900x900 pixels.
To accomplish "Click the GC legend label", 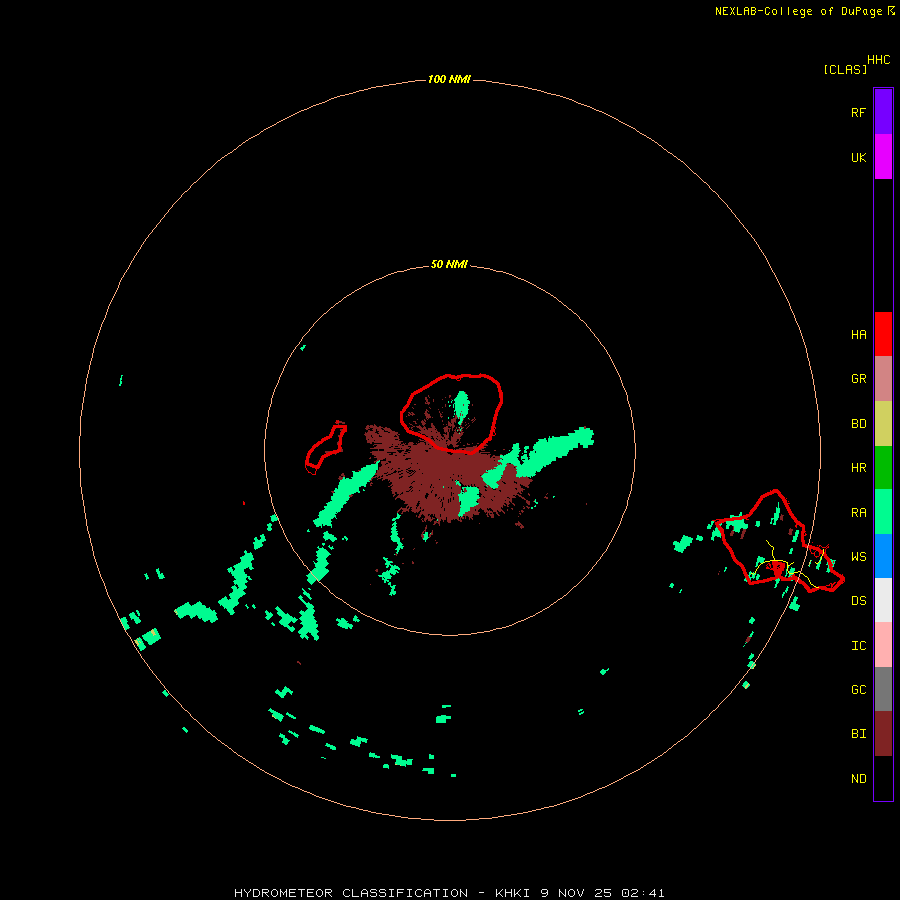I will pos(858,690).
